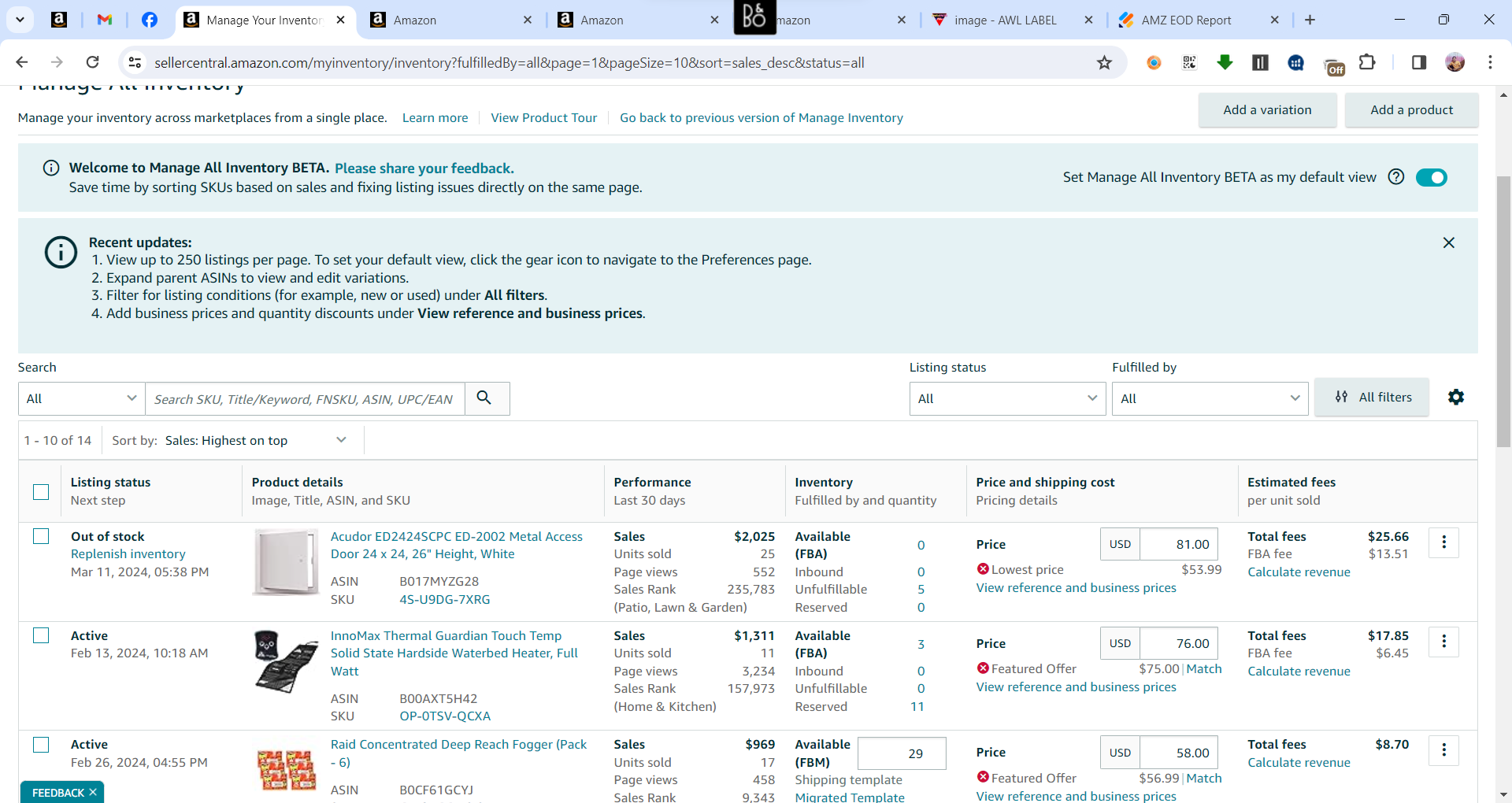Toggle the browser side panel
Image resolution: width=1512 pixels, height=803 pixels.
click(1418, 62)
